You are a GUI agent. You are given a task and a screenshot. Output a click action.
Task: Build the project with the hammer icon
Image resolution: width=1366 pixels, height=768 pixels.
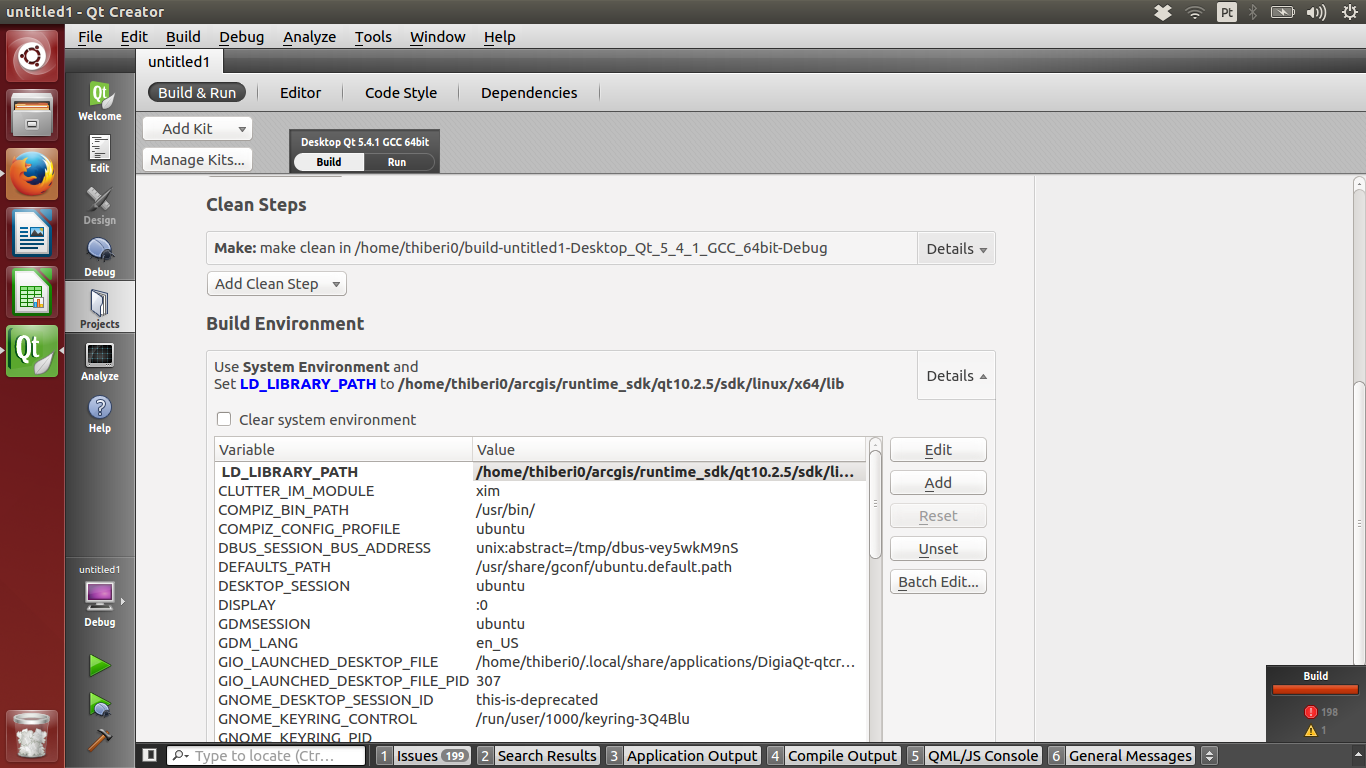100,740
